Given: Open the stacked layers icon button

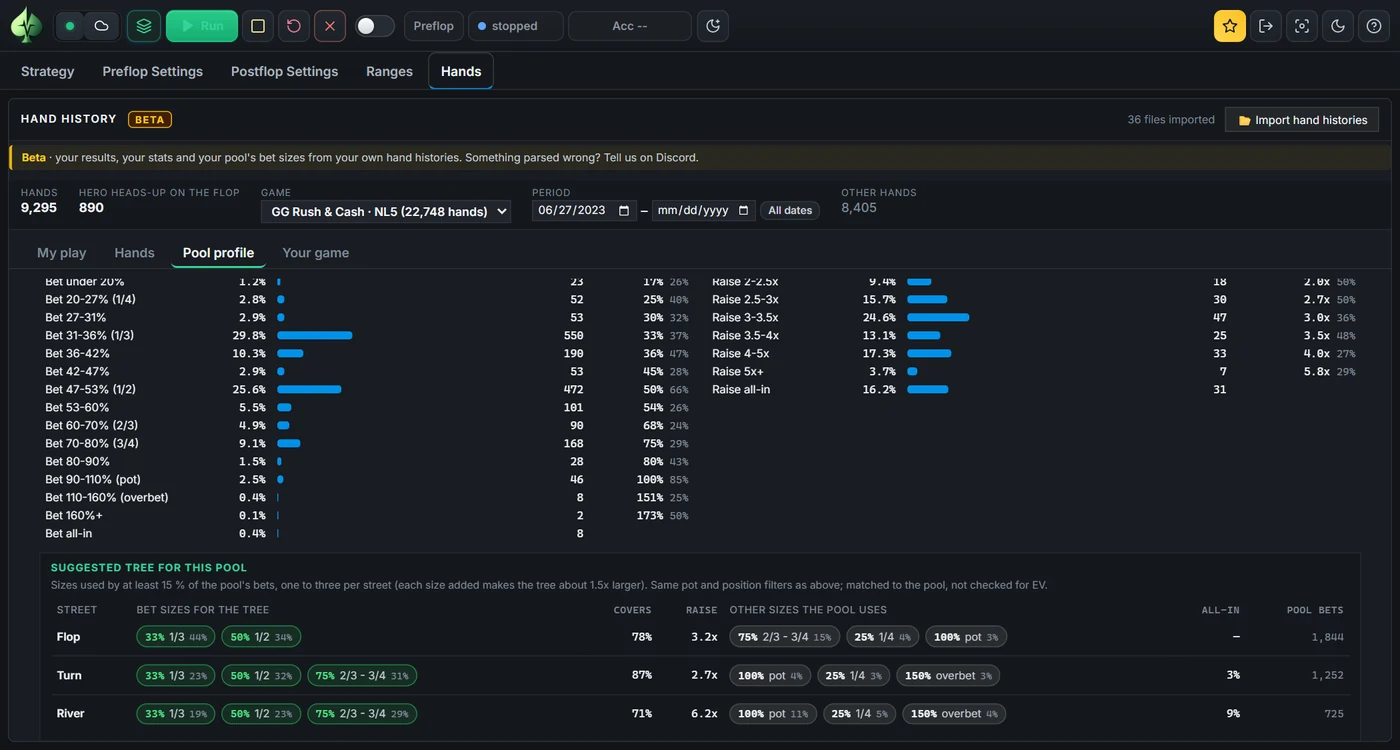Looking at the screenshot, I should point(144,26).
